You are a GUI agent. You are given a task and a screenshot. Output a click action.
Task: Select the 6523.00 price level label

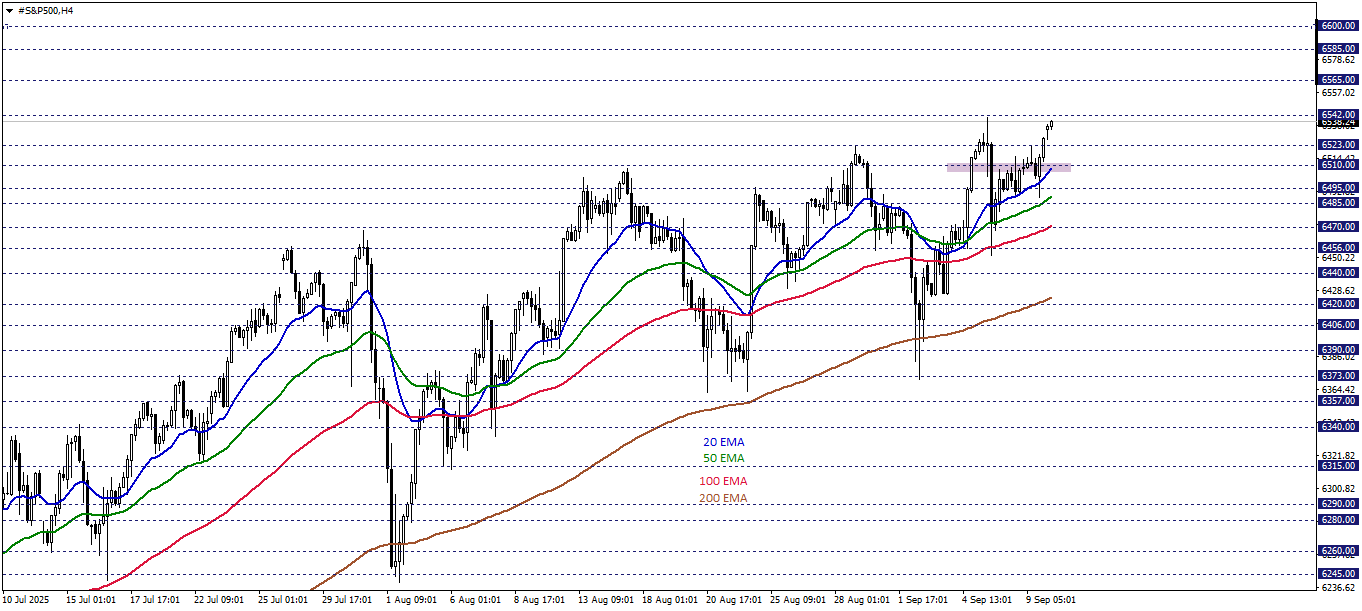click(x=1338, y=145)
